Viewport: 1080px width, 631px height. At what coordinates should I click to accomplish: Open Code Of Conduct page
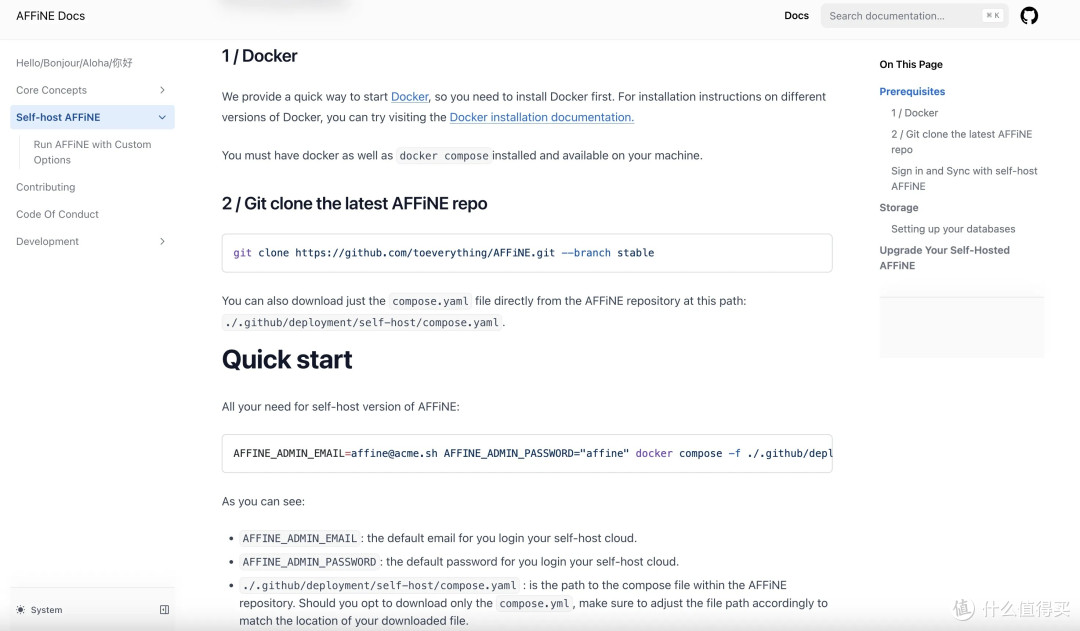(x=57, y=214)
